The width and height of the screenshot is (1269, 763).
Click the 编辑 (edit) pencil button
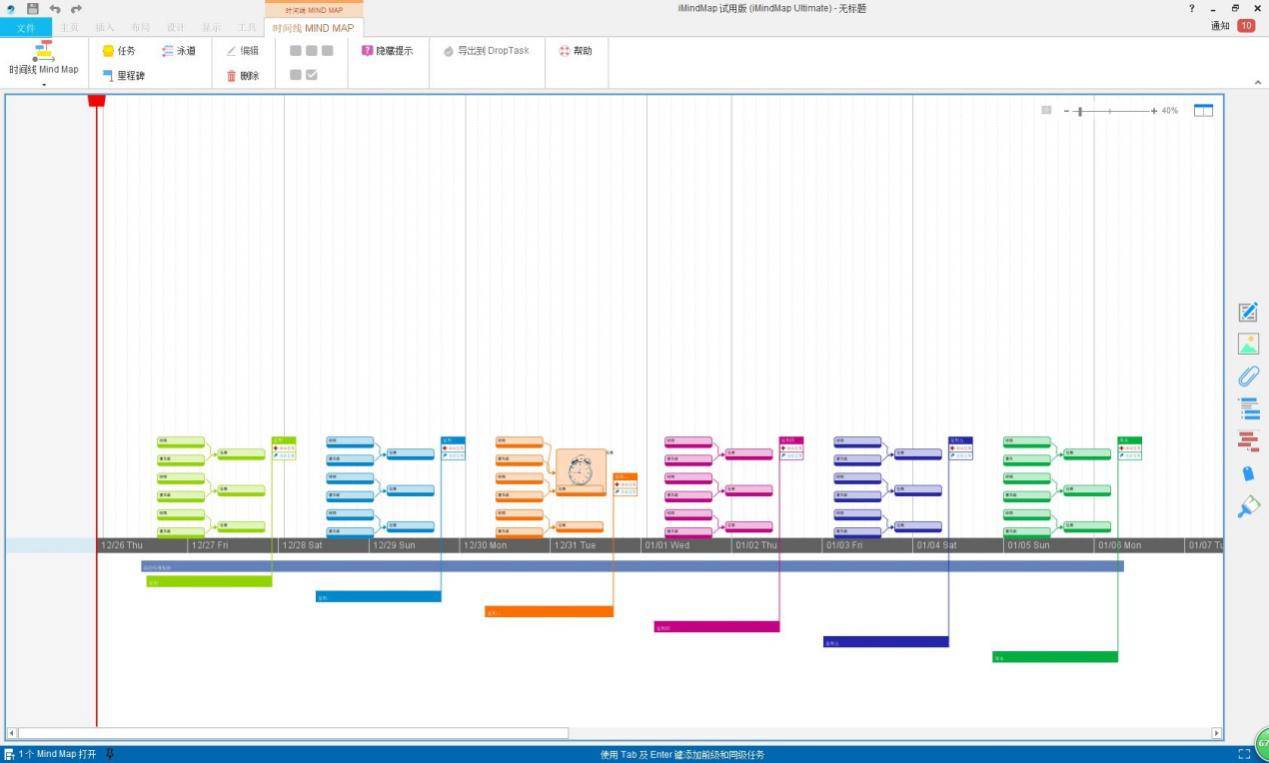click(x=243, y=51)
